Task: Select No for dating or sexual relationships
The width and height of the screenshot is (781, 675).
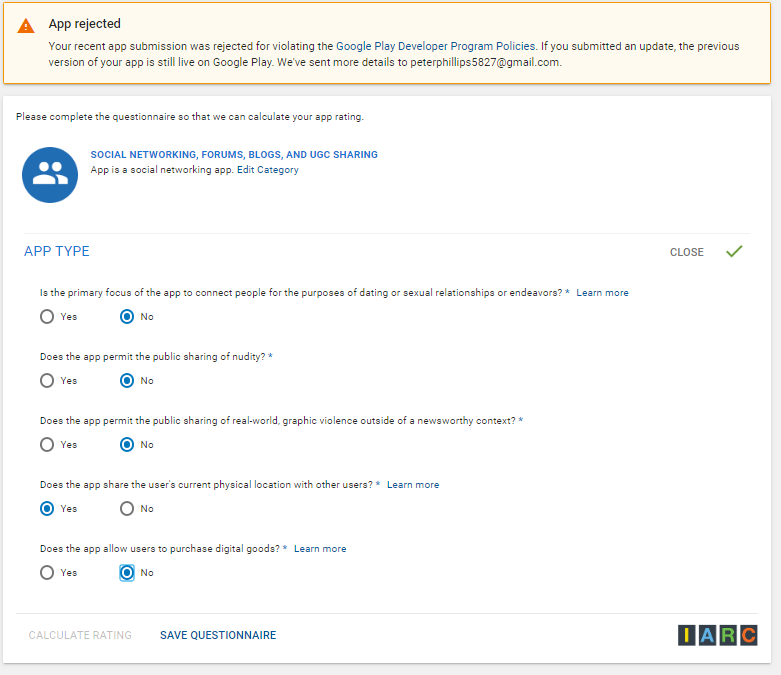Action: [x=127, y=317]
